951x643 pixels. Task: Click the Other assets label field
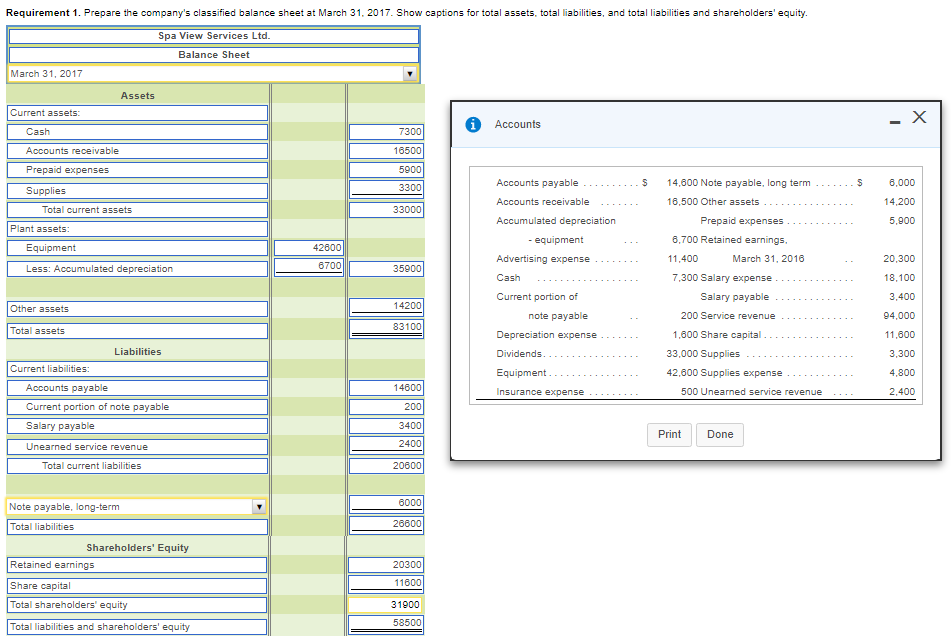click(138, 309)
